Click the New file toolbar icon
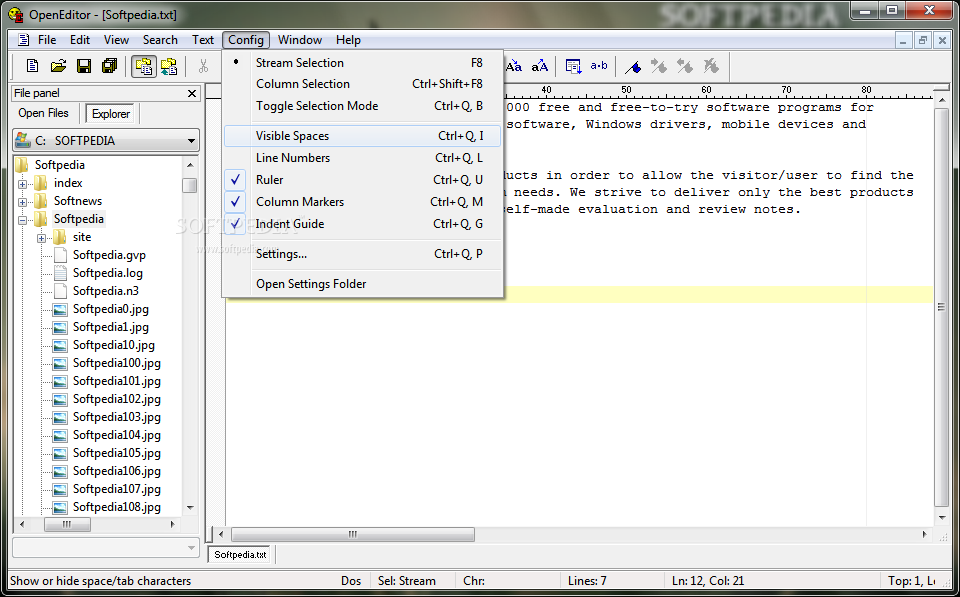The height and width of the screenshot is (597, 960). click(32, 66)
